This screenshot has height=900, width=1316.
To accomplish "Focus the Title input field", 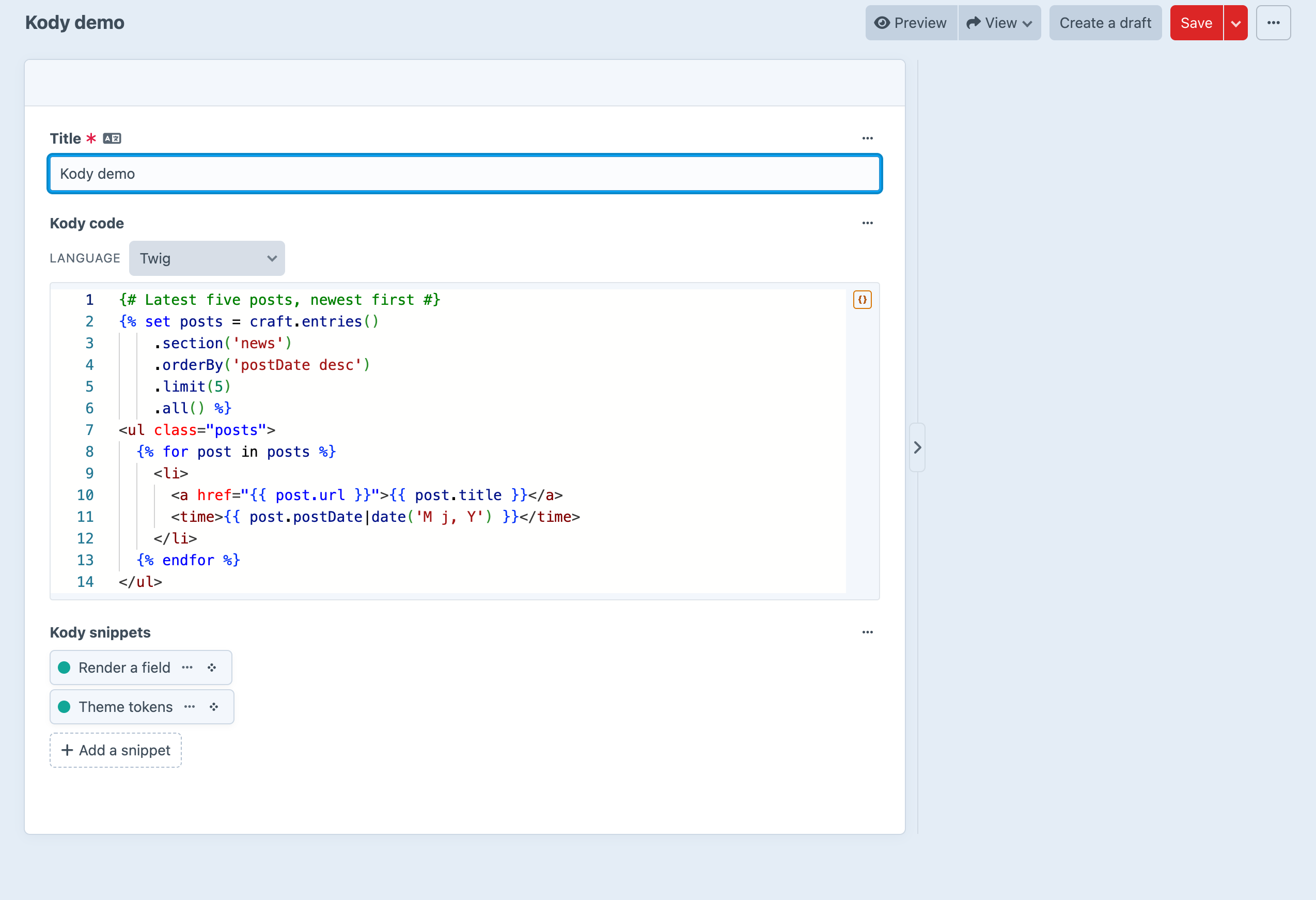I will (464, 173).
